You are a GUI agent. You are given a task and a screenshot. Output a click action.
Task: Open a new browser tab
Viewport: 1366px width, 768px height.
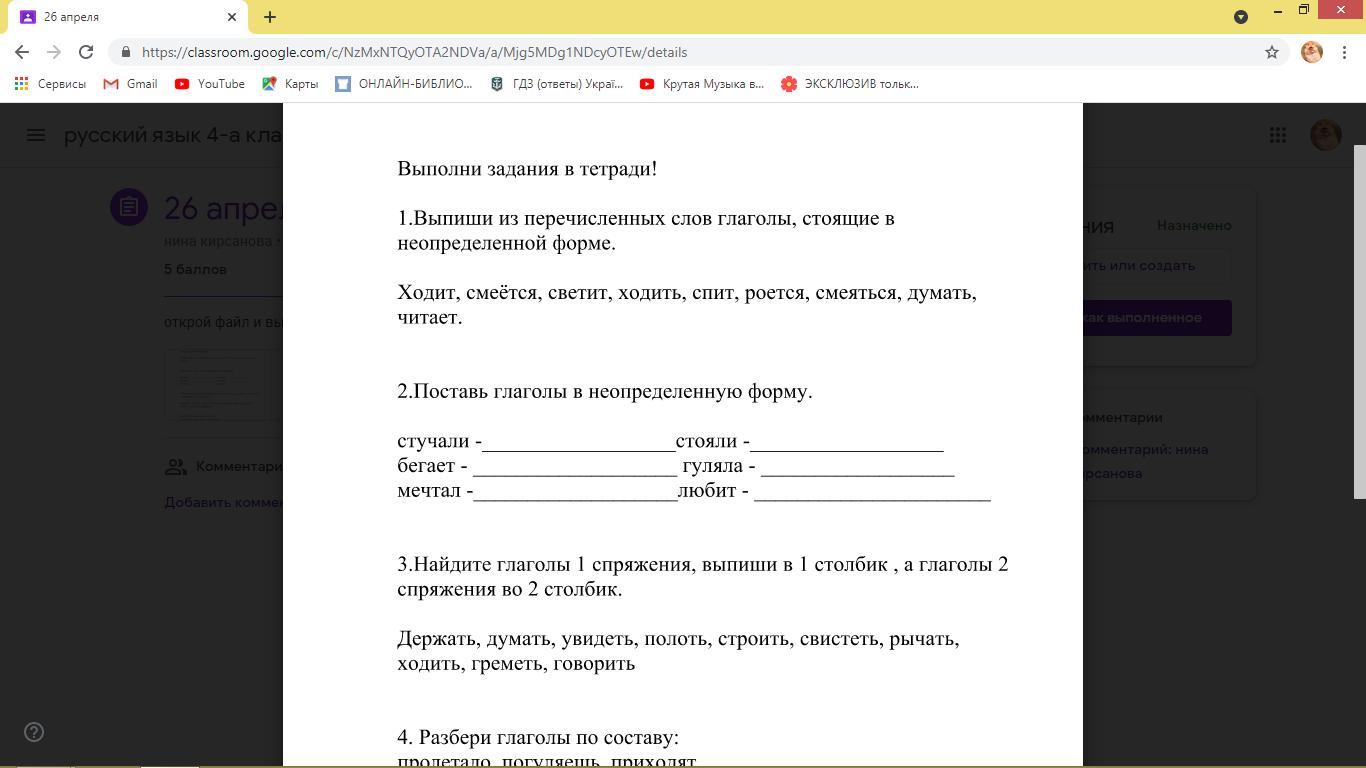270,17
